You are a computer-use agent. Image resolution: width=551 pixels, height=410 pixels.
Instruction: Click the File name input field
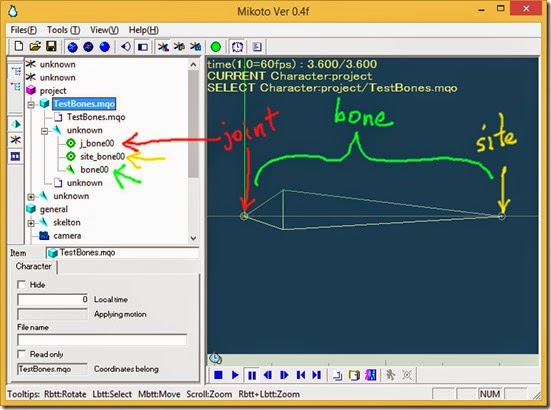click(102, 340)
